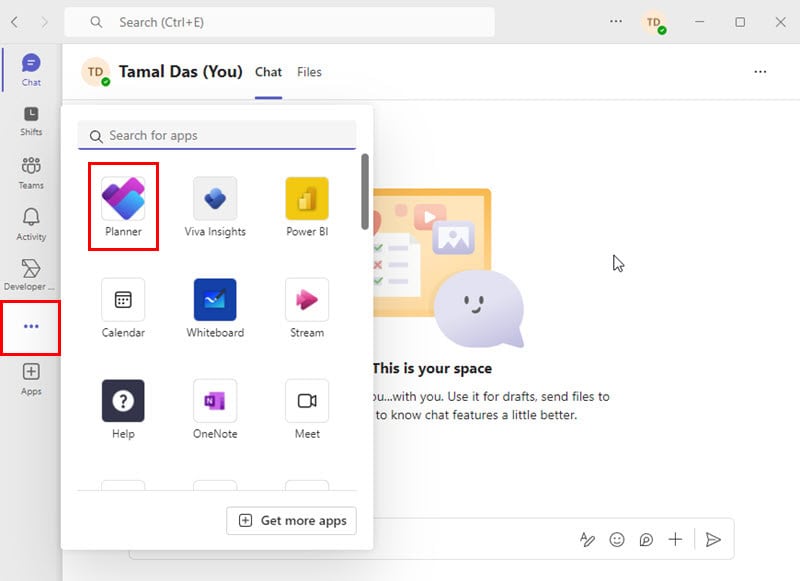The width and height of the screenshot is (800, 581).
Task: Click the Tamal Das (You) chat title
Action: click(181, 72)
